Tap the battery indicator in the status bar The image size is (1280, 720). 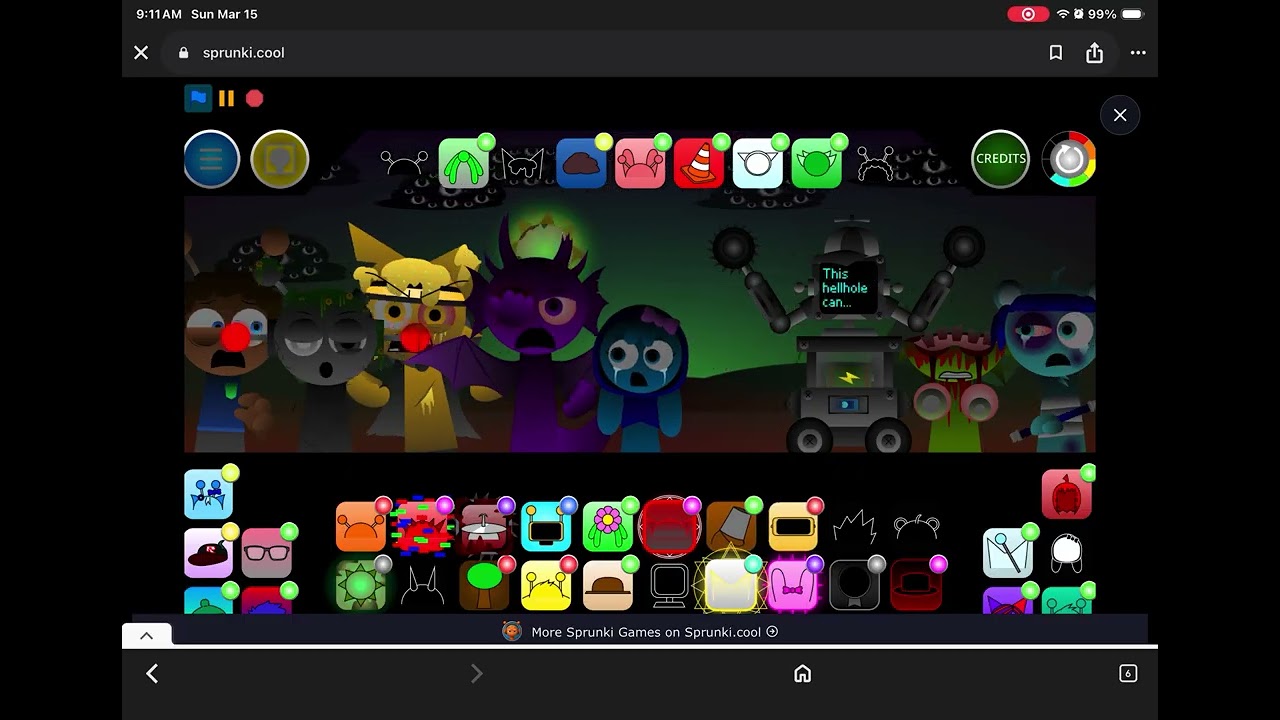point(1132,14)
